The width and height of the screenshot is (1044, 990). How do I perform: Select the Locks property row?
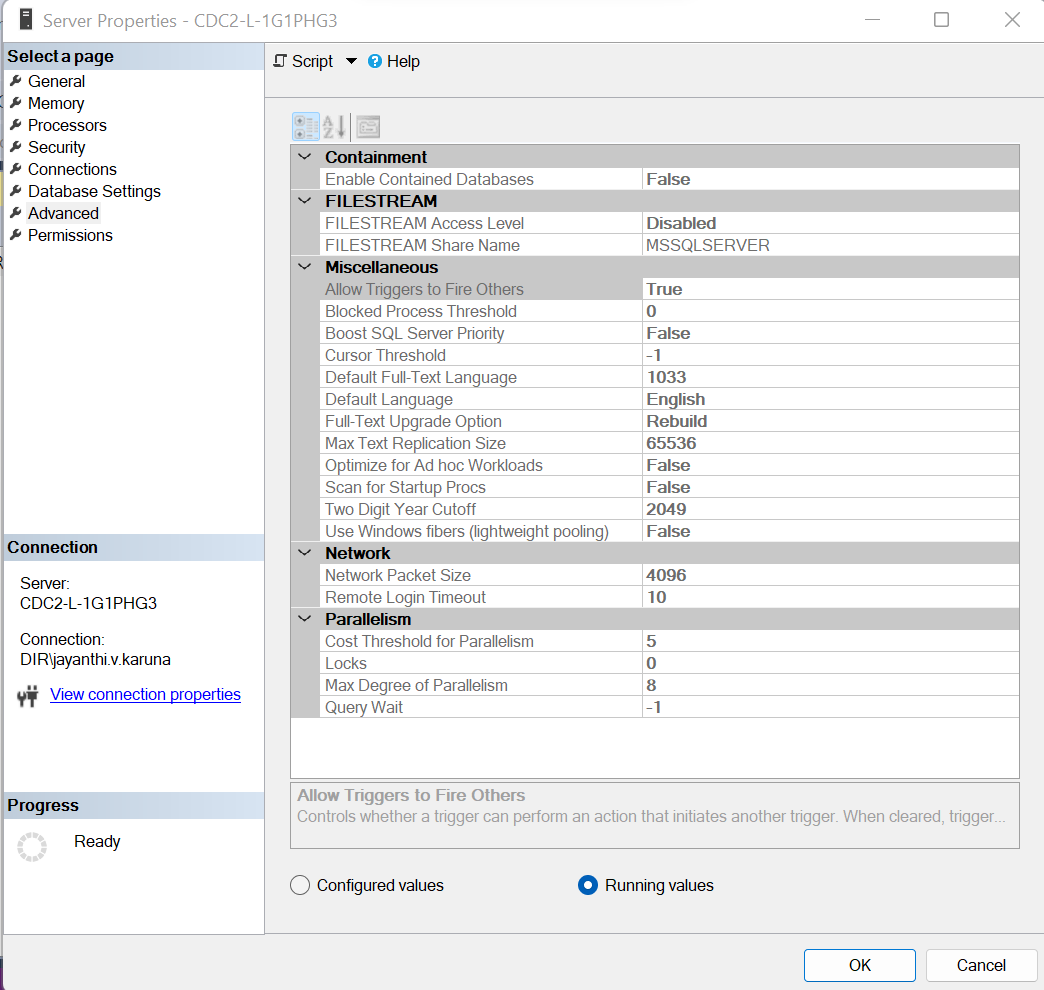tap(669, 662)
